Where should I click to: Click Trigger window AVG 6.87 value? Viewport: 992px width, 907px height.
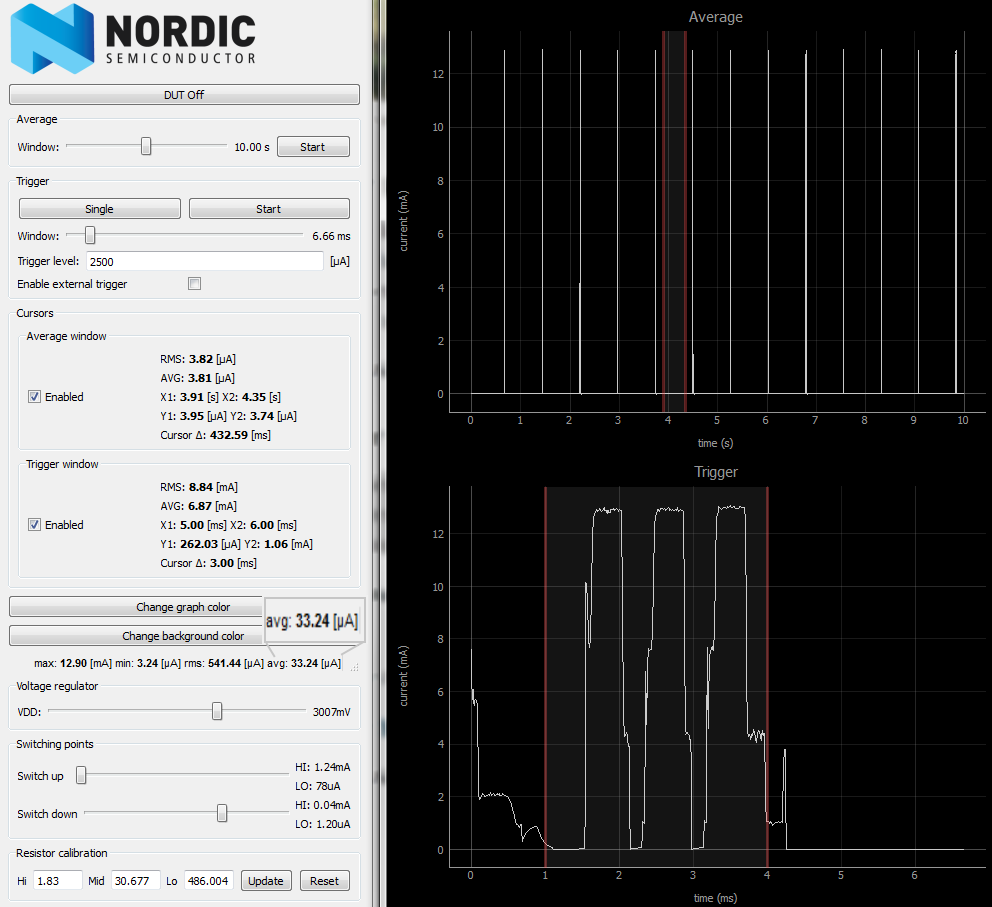coord(199,506)
